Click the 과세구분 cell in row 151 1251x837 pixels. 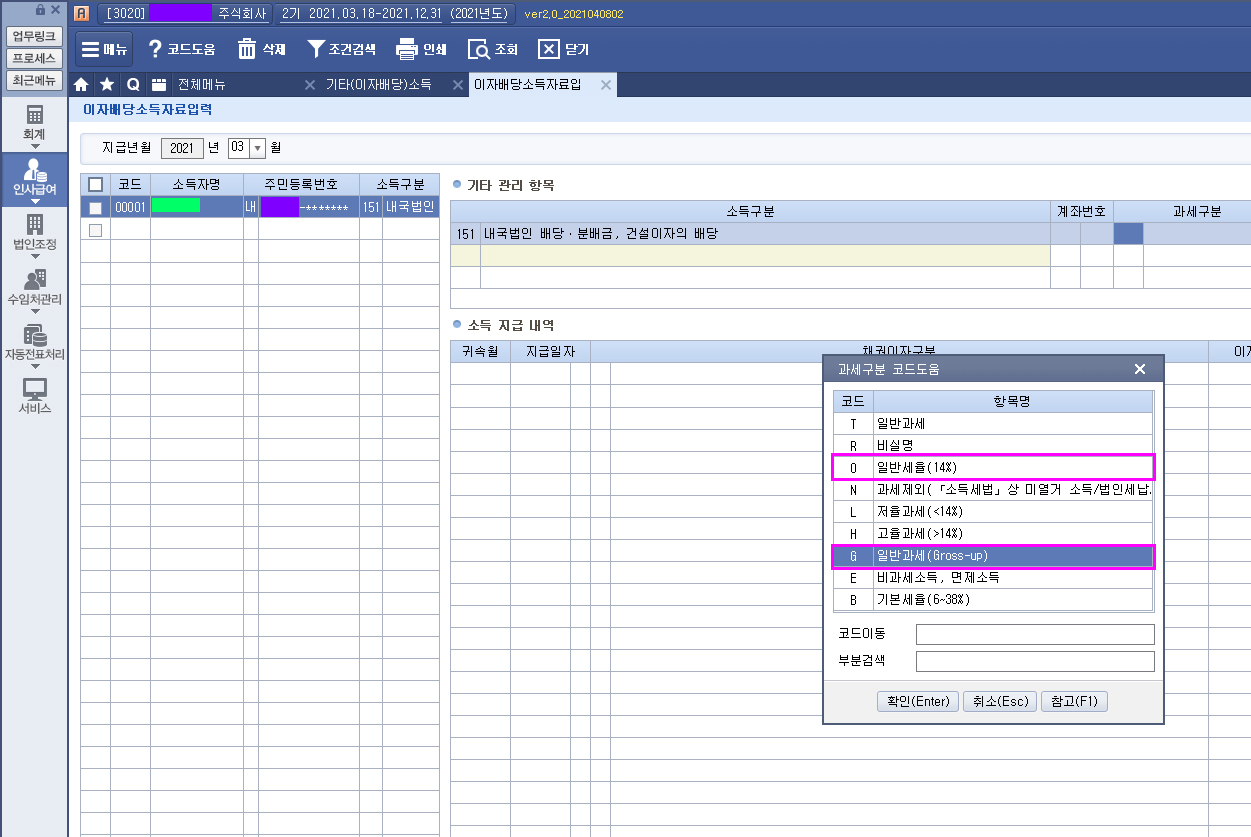[1128, 234]
